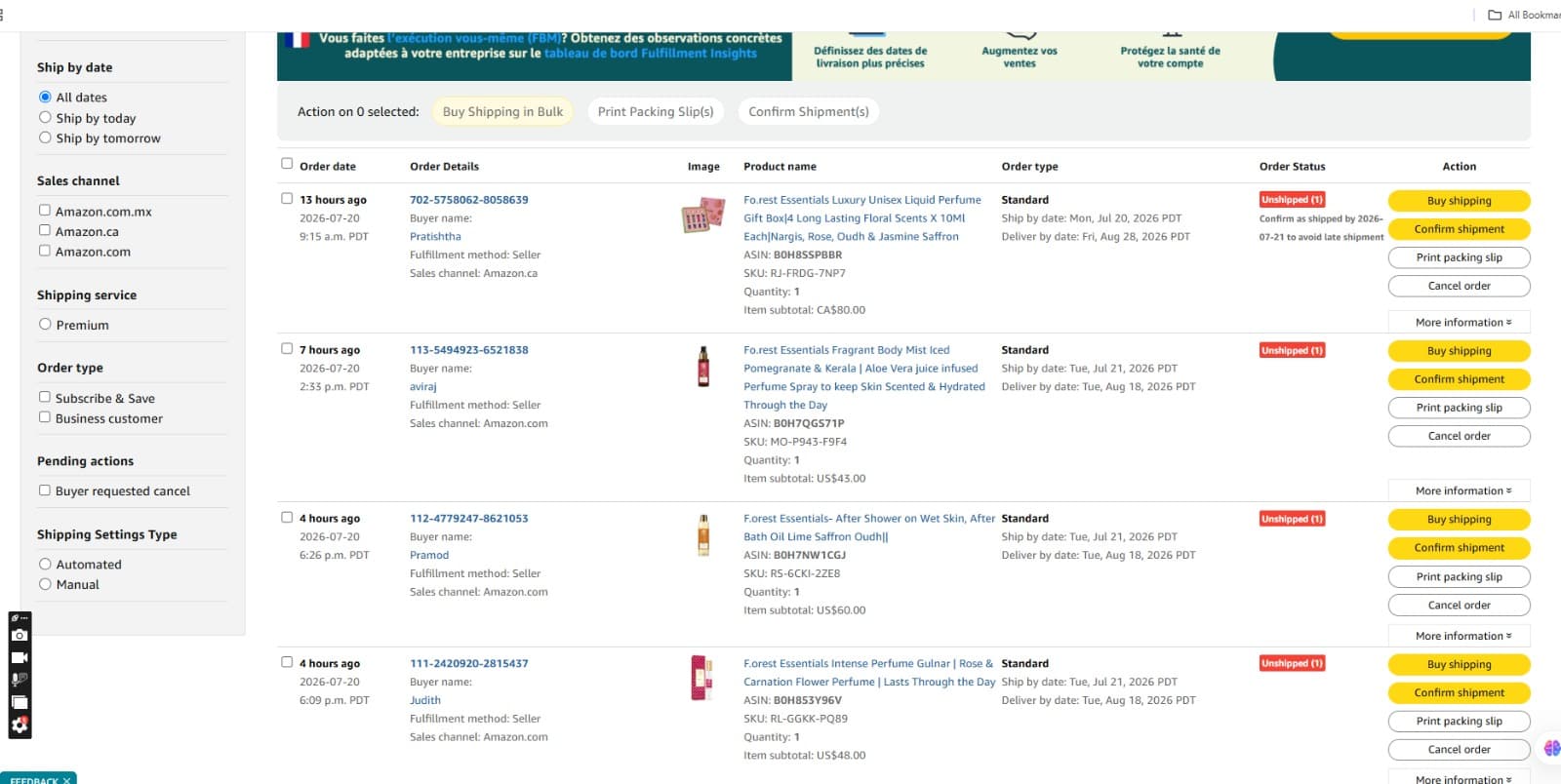Screen dimensions: 1561x784
Task: Check the Amazon.com.mx sales channel
Action: [45, 211]
